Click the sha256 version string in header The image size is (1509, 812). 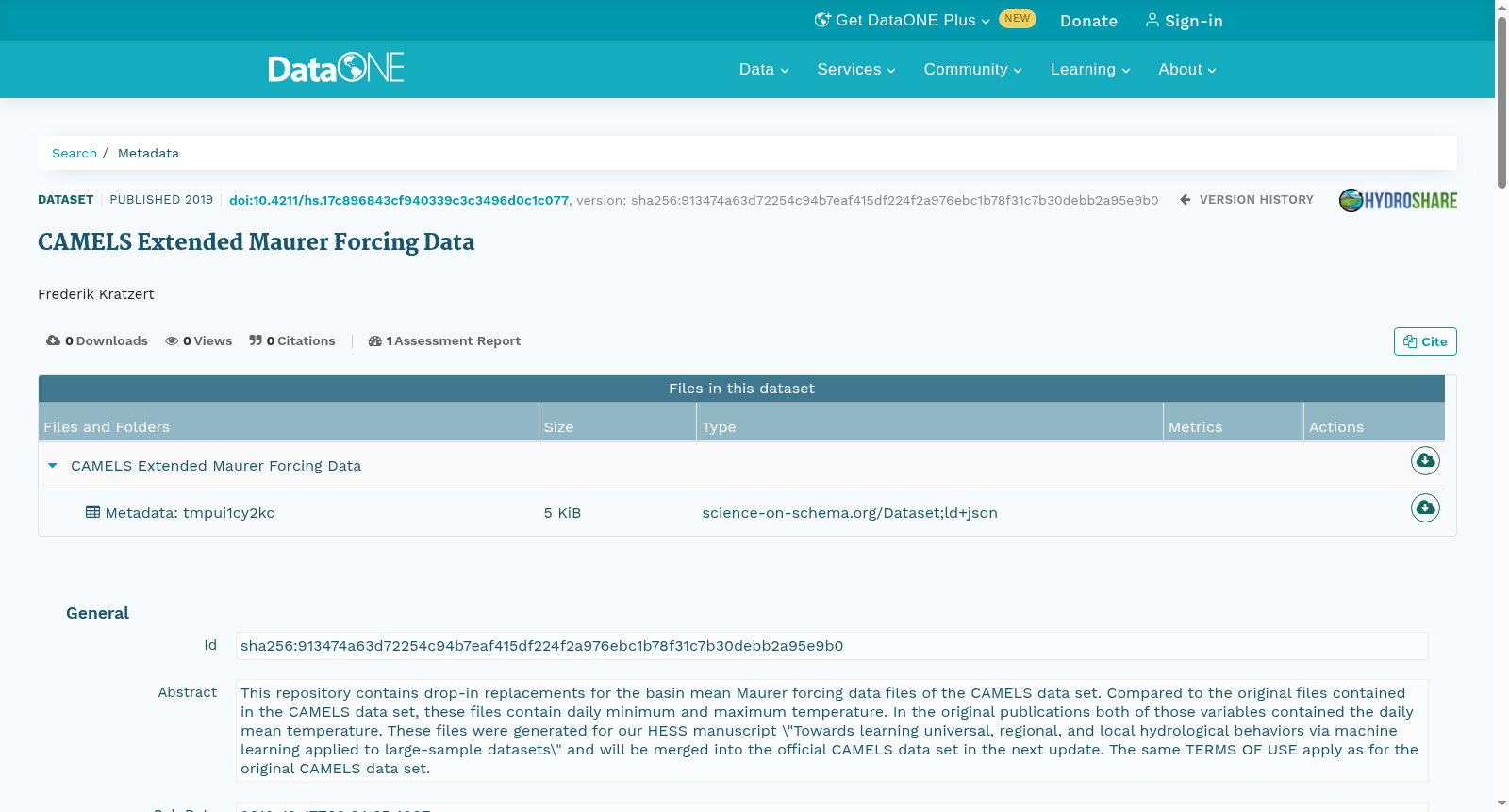pyautogui.click(x=894, y=200)
